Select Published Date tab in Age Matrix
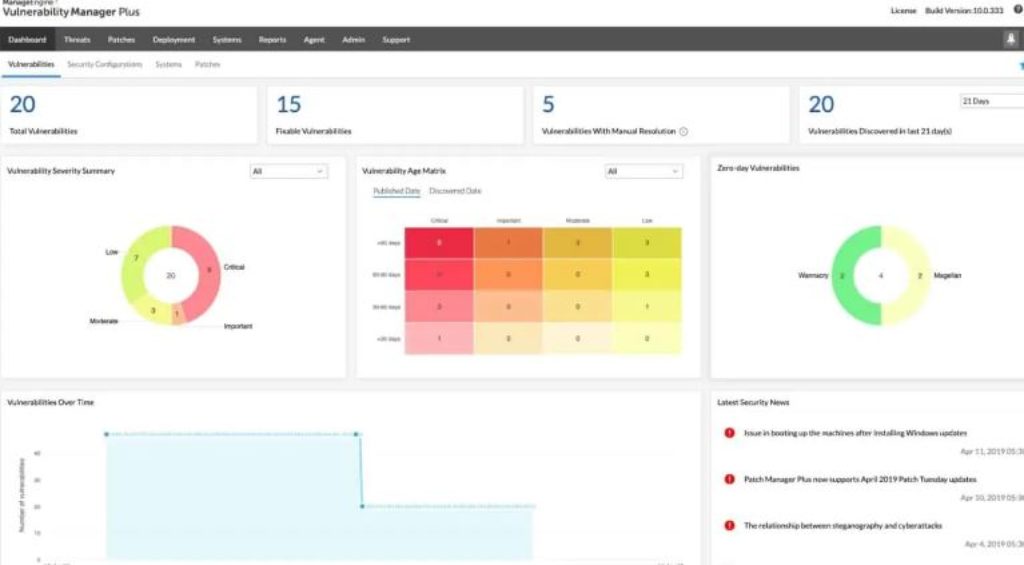 [x=396, y=191]
